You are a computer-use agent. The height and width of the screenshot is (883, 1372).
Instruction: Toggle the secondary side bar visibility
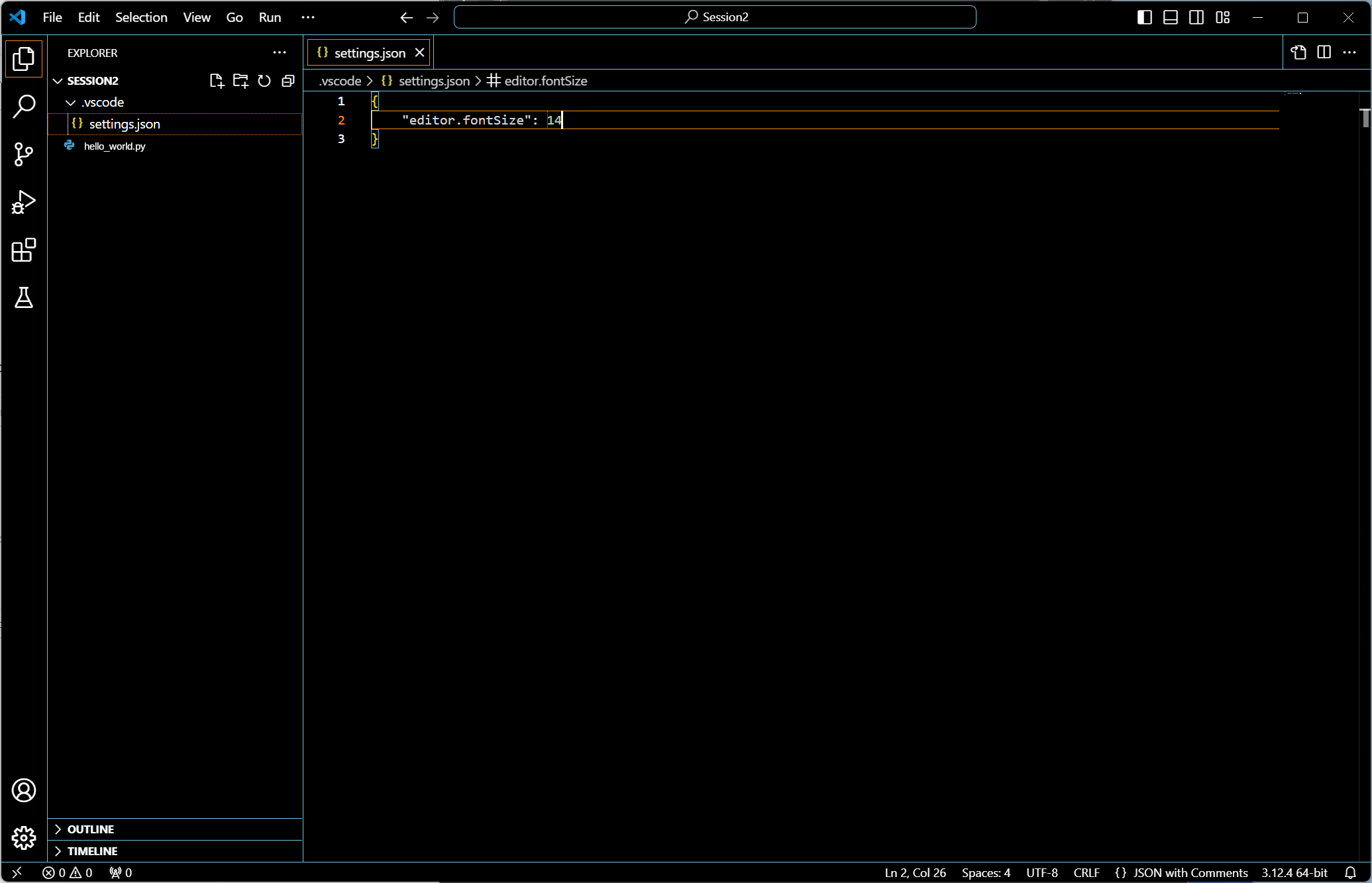tap(1196, 17)
